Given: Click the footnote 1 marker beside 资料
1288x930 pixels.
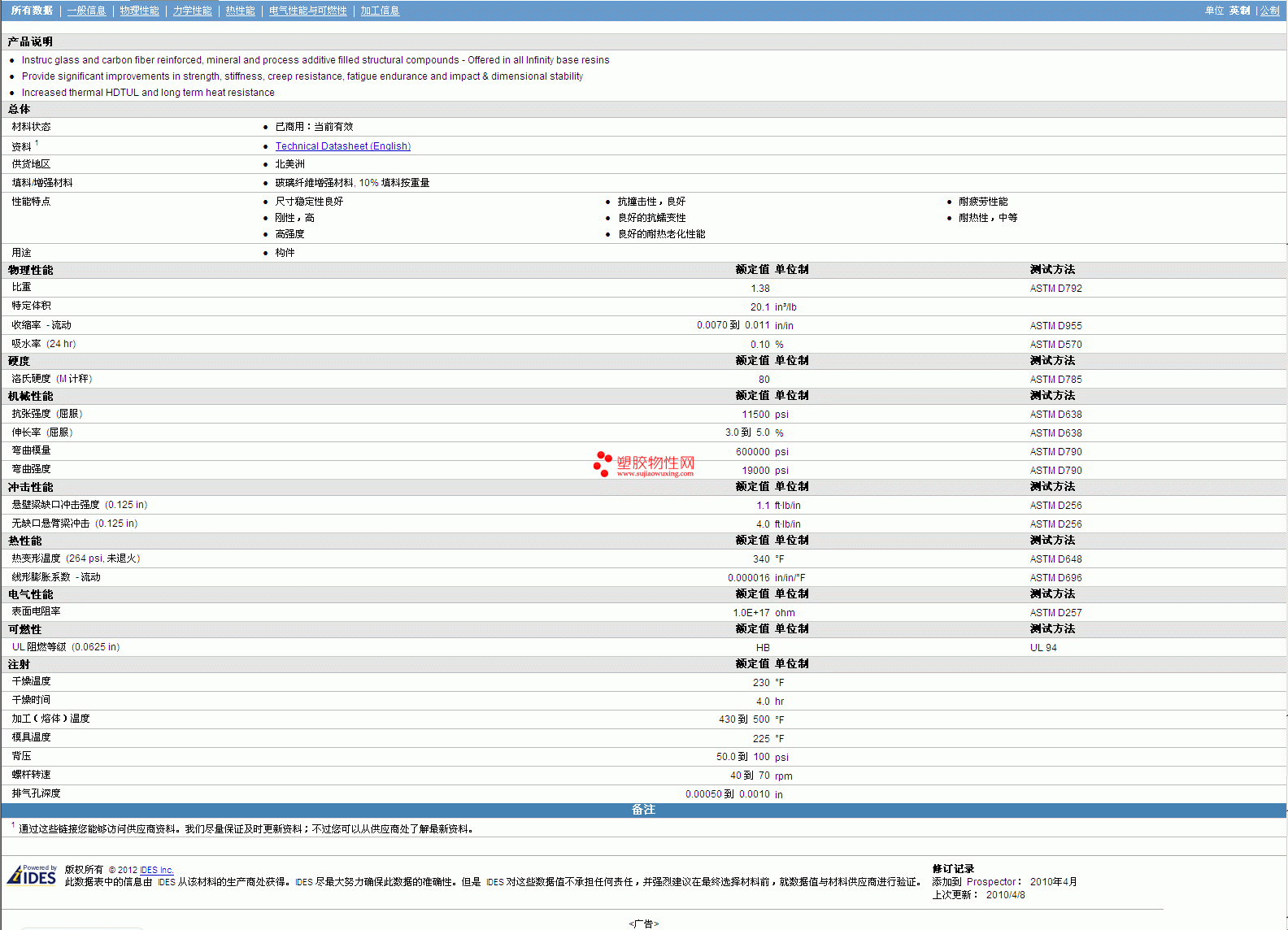Looking at the screenshot, I should pyautogui.click(x=37, y=143).
